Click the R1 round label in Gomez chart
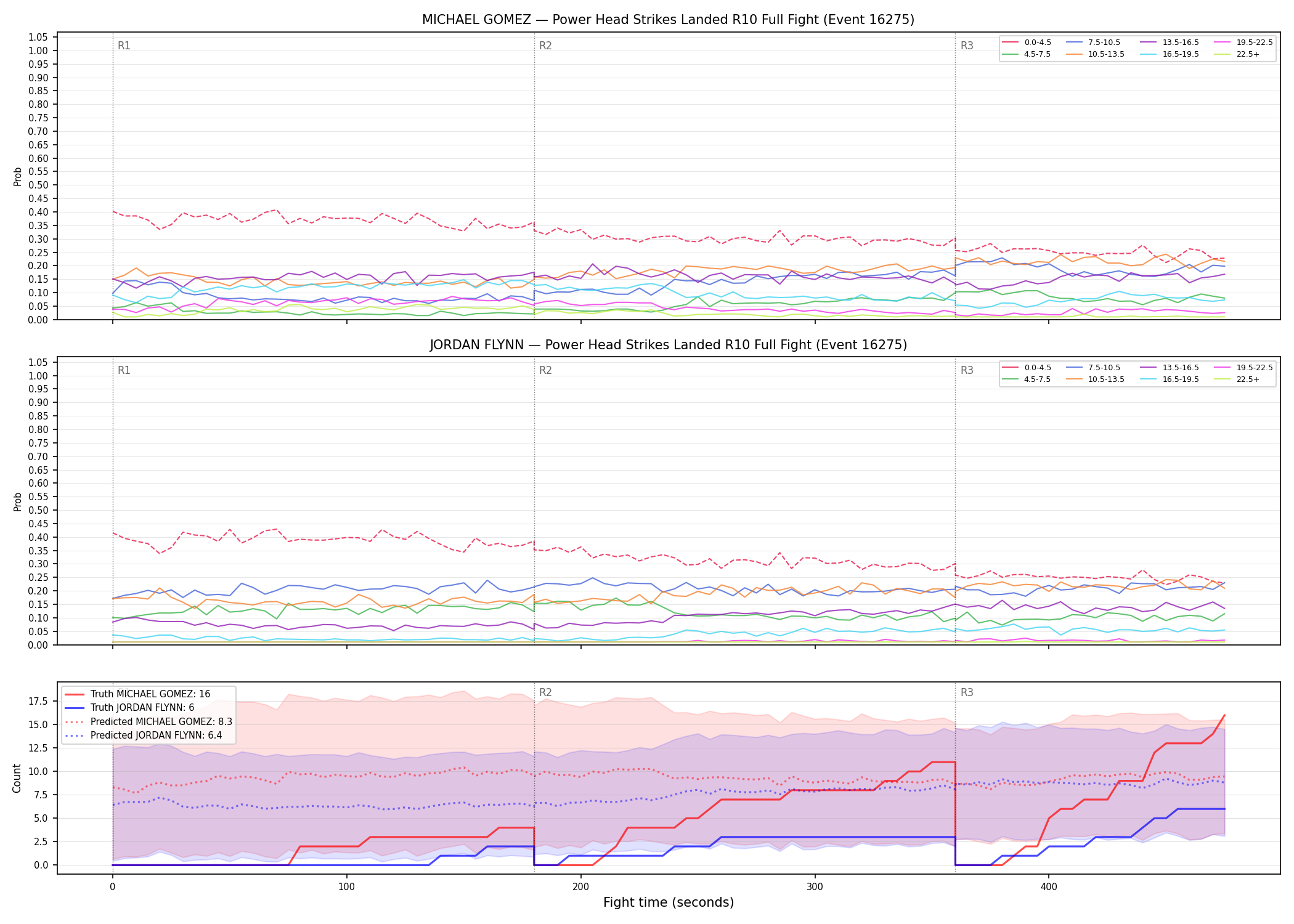 [x=124, y=46]
